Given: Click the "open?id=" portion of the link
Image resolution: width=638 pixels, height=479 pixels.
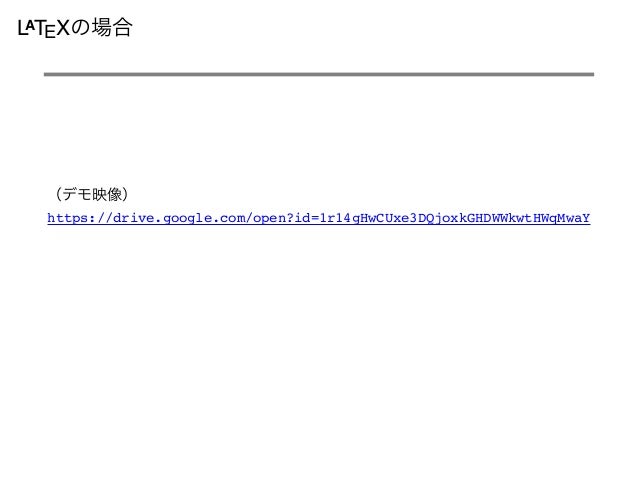Looking at the screenshot, I should (x=286, y=218).
